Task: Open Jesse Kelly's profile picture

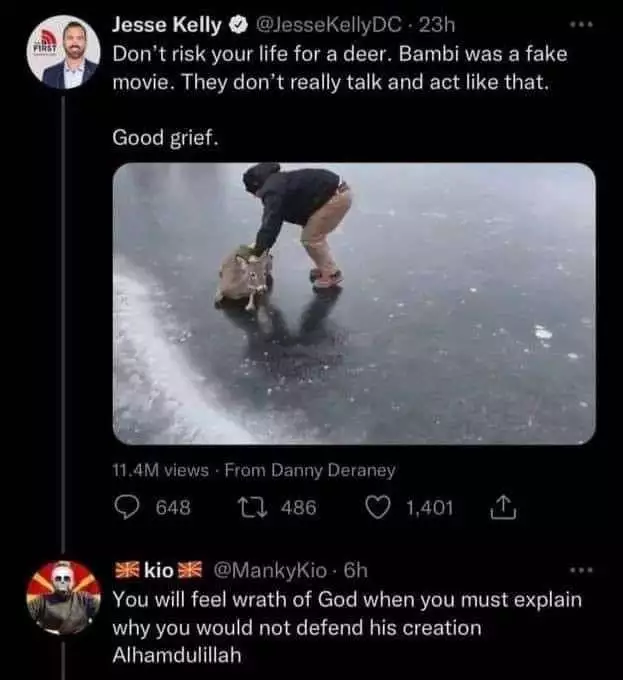Action: (x=64, y=52)
